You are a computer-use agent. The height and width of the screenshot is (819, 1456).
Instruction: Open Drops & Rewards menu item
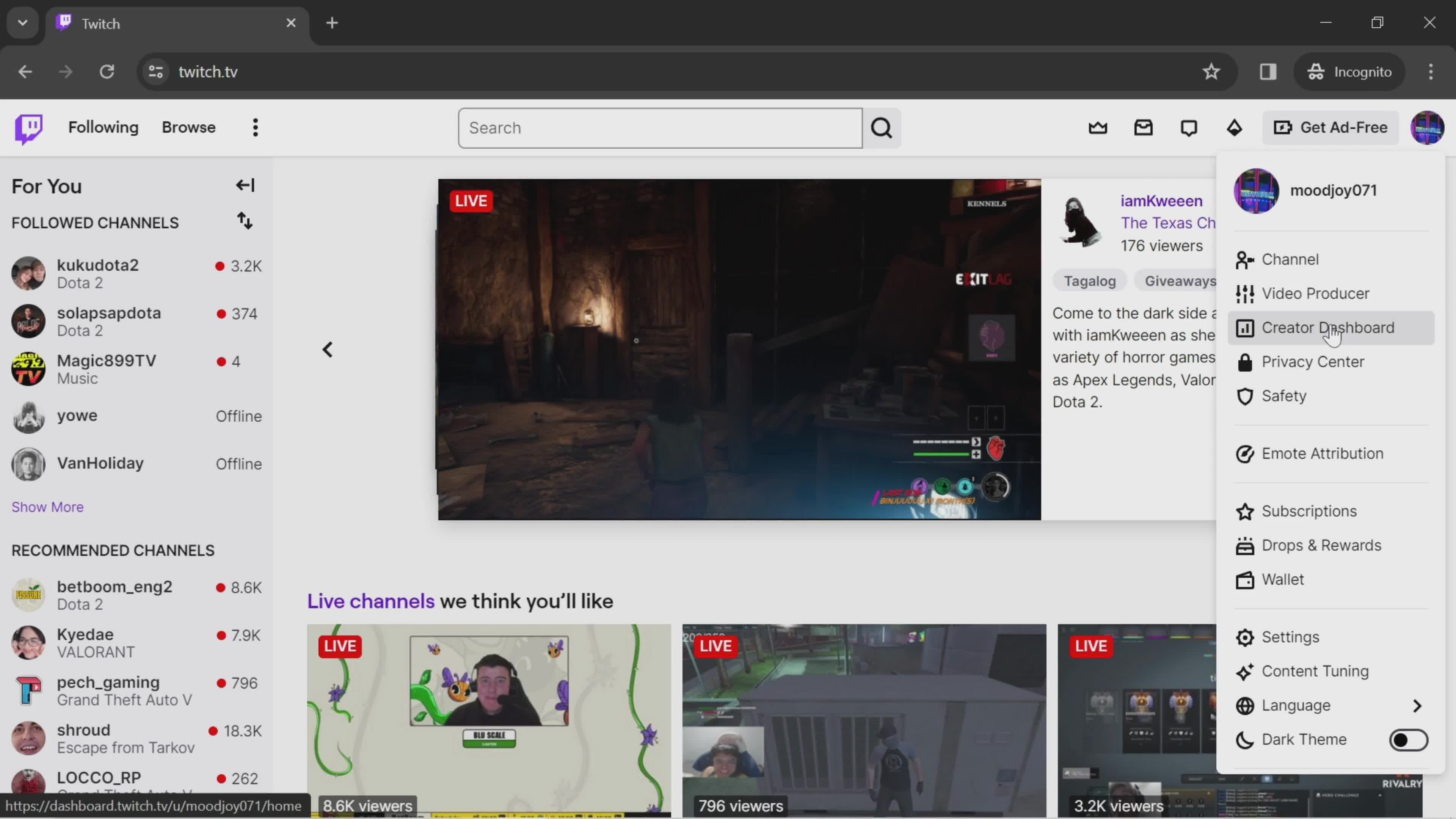(x=1331, y=546)
